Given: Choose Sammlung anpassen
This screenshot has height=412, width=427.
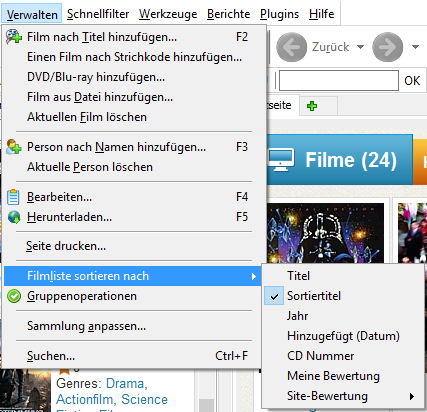Looking at the screenshot, I should [133, 326].
